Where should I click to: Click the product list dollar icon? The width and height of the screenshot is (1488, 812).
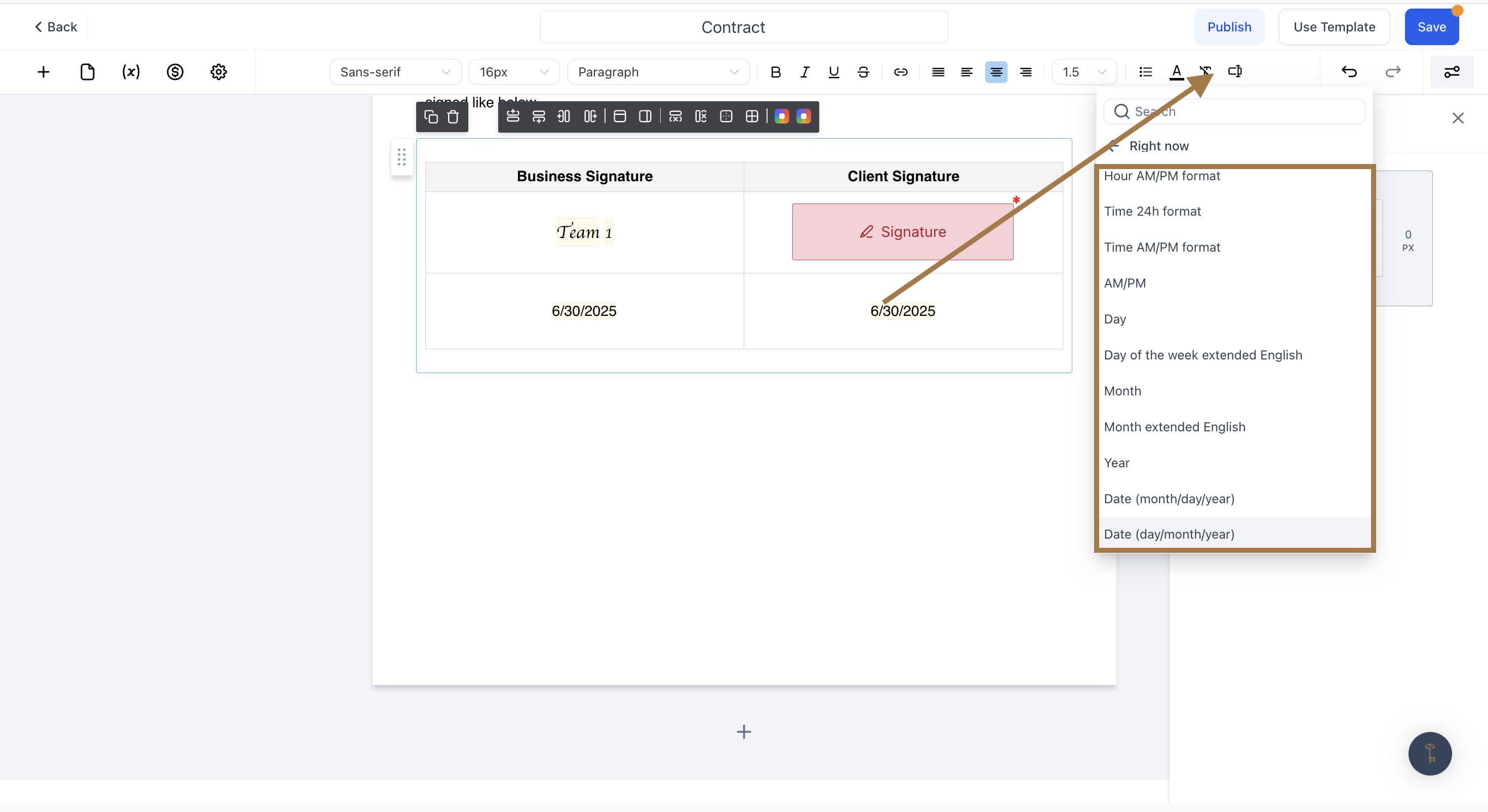click(x=175, y=71)
